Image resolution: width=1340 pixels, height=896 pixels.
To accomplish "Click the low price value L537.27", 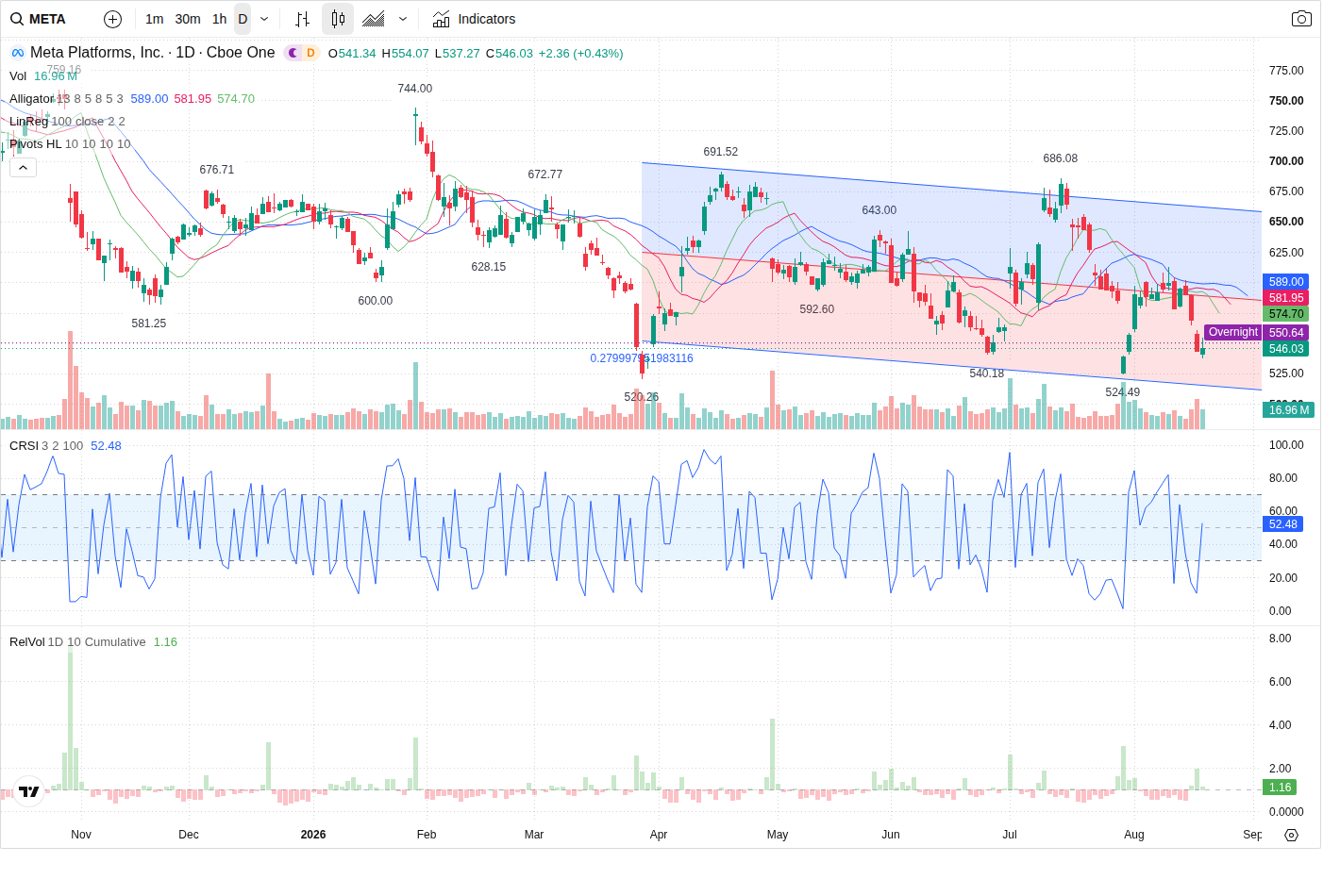I will [458, 54].
